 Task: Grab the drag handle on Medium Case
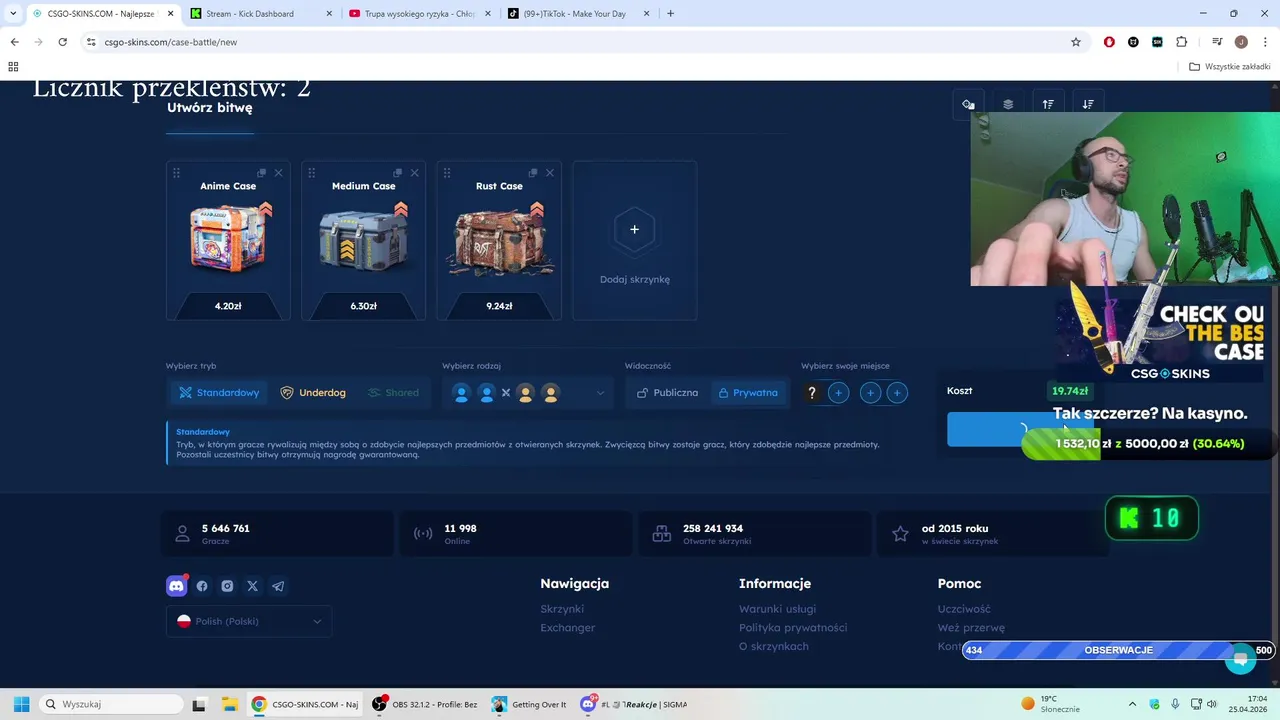point(311,173)
